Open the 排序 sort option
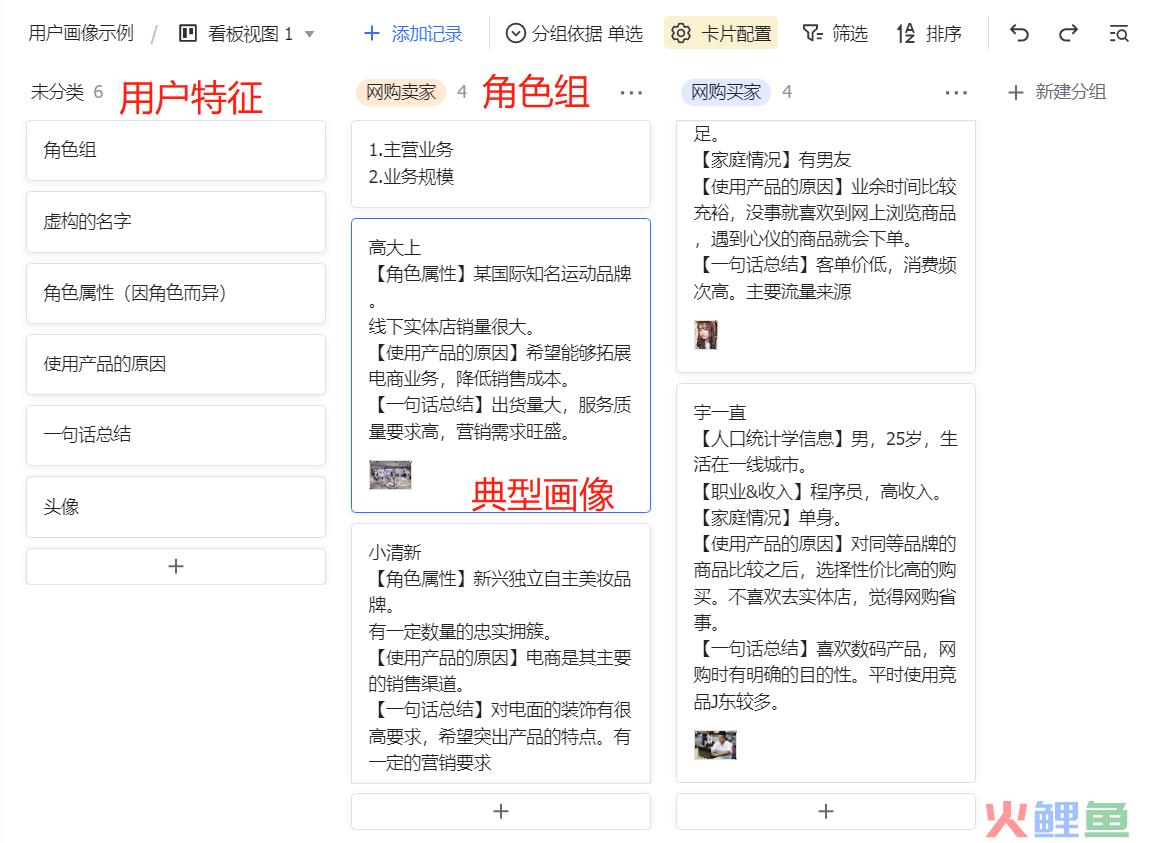Viewport: 1153px width, 843px height. (929, 34)
